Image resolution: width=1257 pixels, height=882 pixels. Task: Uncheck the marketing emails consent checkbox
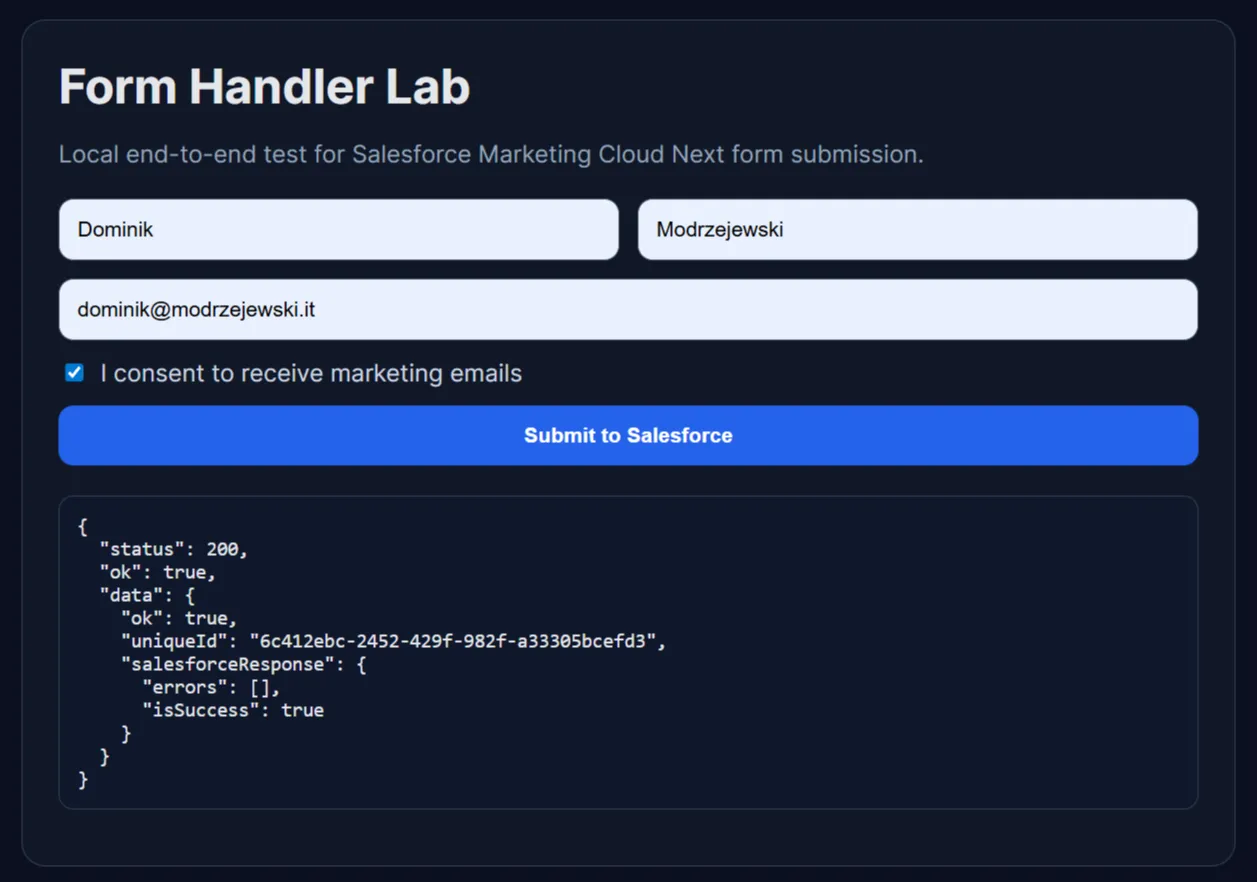click(x=74, y=373)
